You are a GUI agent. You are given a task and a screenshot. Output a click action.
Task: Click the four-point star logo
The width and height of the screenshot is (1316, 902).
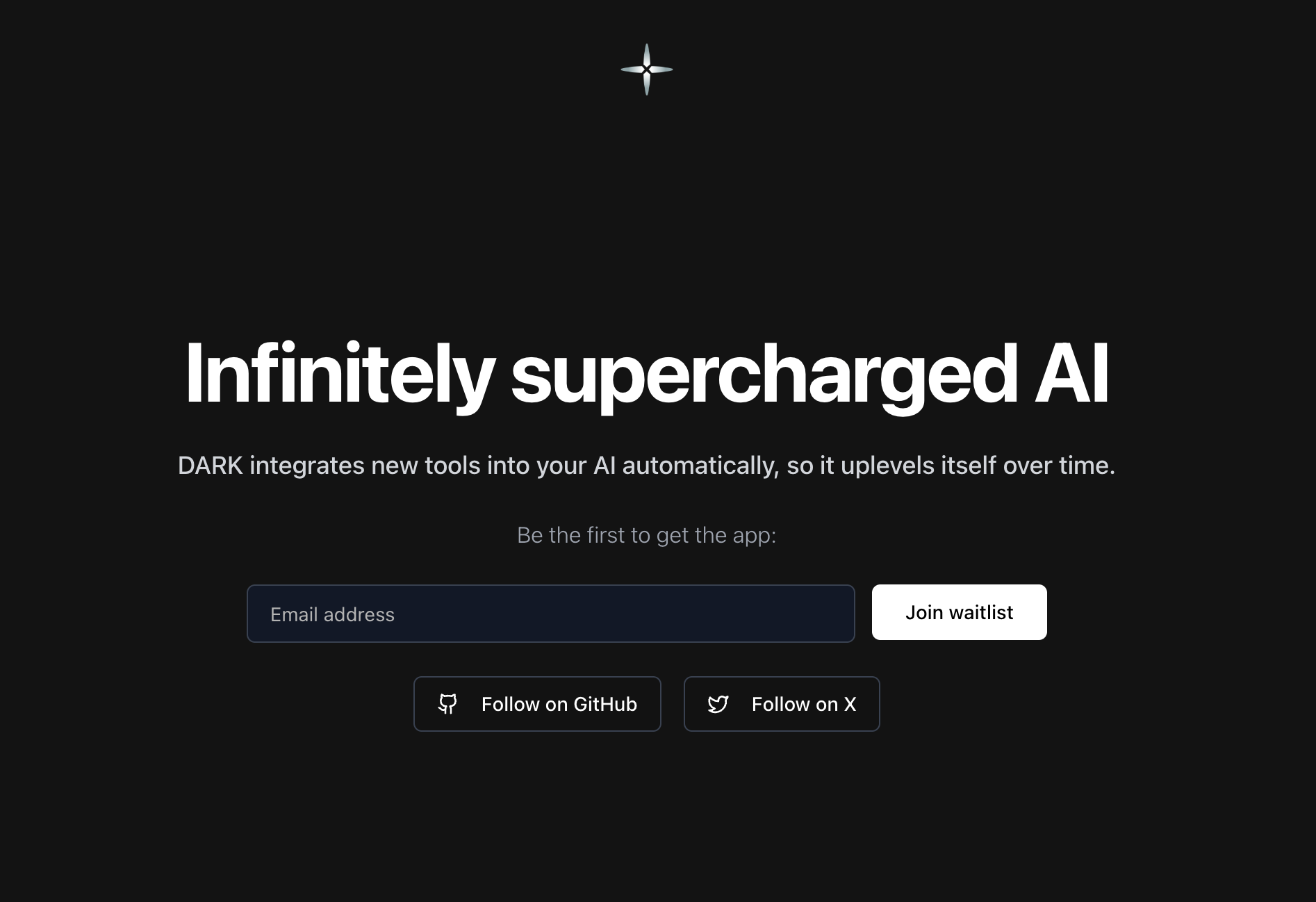pos(646,69)
